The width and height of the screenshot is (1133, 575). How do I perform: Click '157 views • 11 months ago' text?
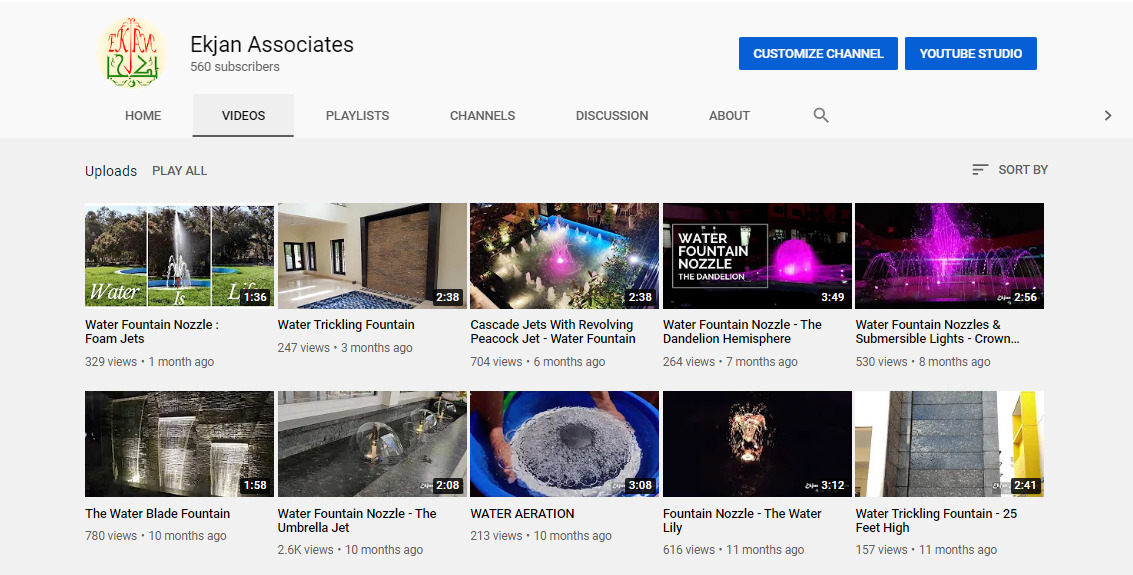point(926,550)
